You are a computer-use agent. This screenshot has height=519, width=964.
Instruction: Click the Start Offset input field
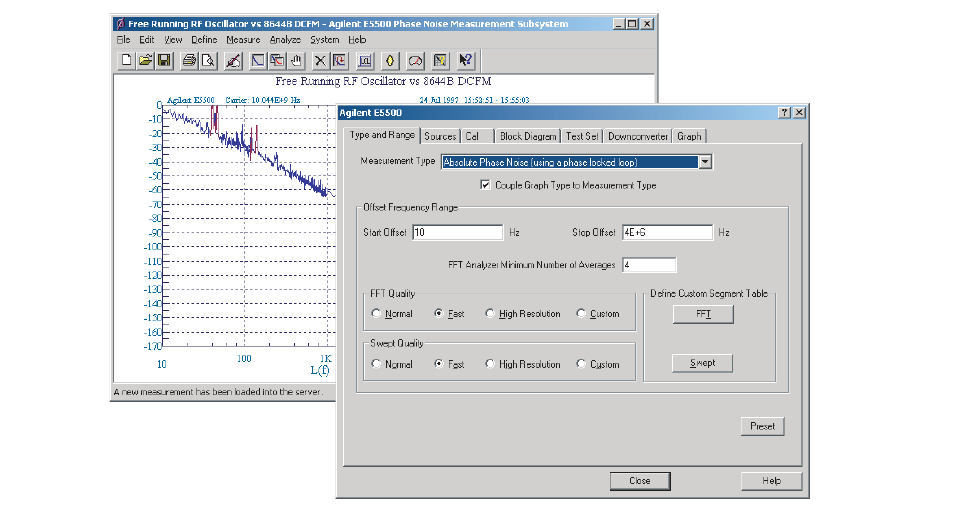[456, 233]
